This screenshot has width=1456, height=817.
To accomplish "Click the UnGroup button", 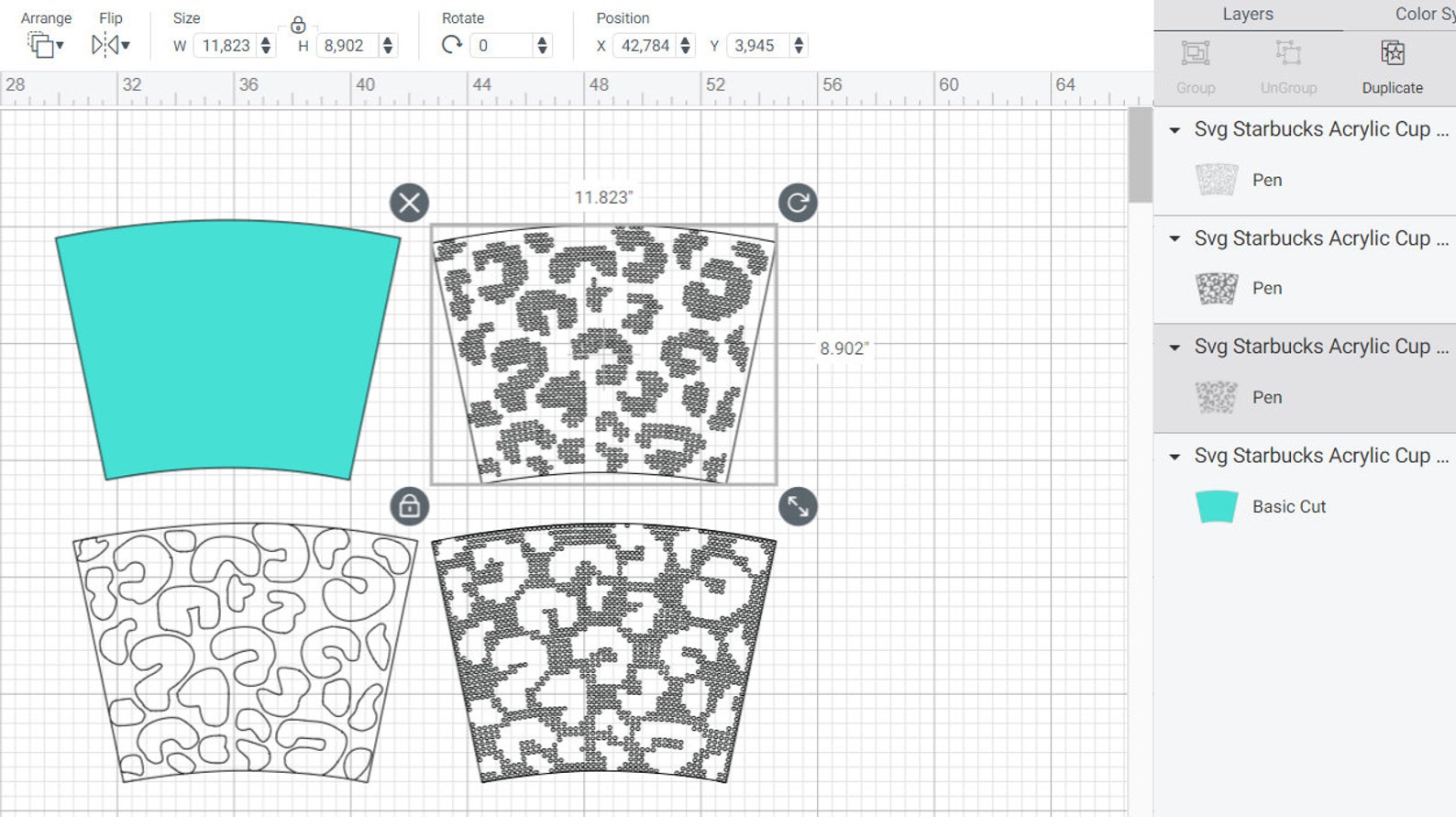I will click(x=1288, y=67).
